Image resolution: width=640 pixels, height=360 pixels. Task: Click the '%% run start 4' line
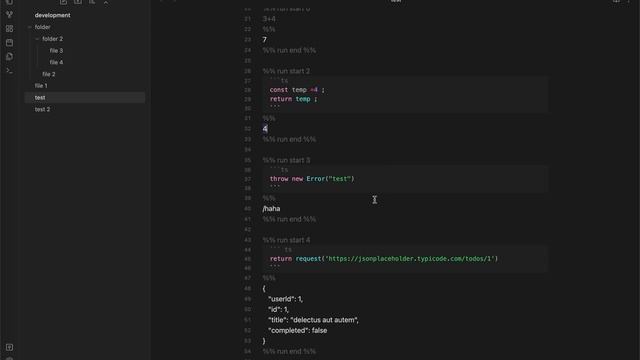286,240
